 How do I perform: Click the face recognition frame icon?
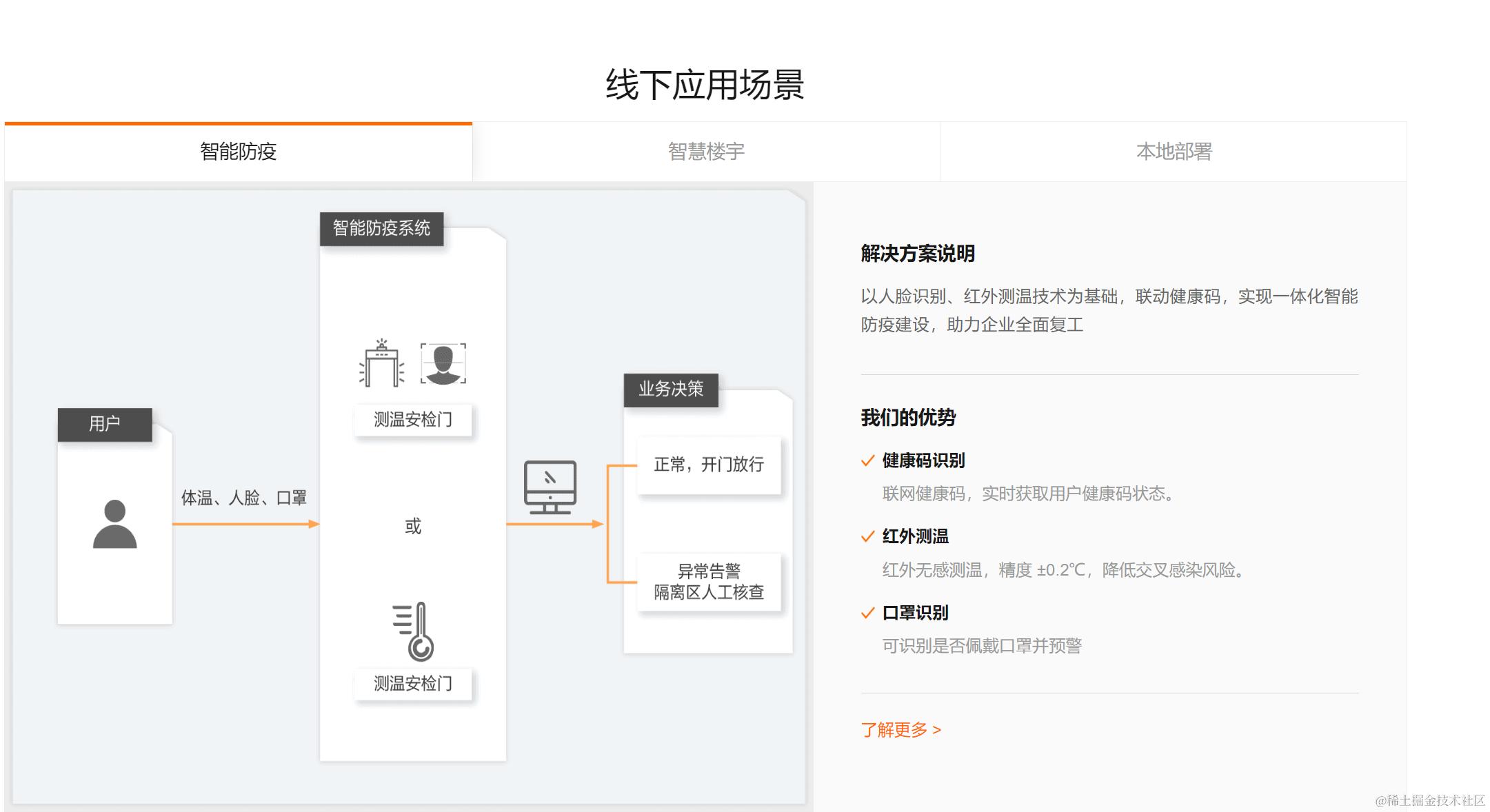(x=443, y=363)
